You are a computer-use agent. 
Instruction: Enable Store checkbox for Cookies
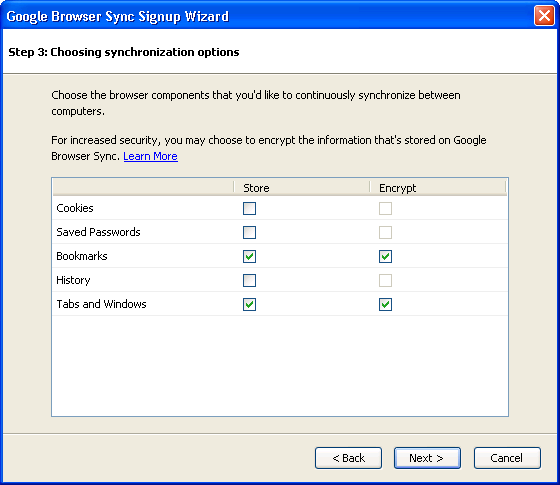[x=249, y=208]
